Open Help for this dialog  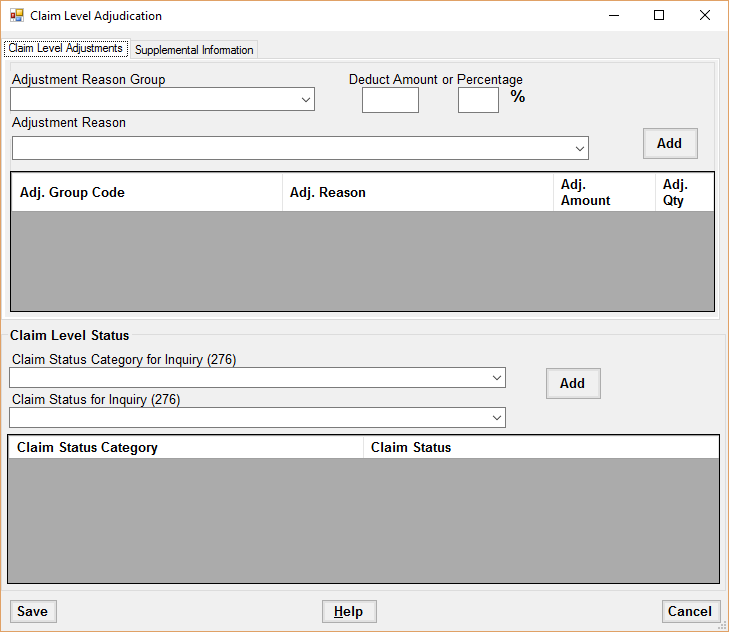pyautogui.click(x=348, y=612)
